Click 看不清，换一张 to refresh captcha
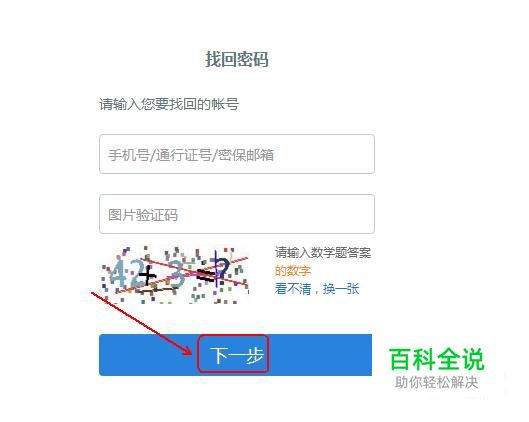The image size is (529, 422). click(x=317, y=289)
